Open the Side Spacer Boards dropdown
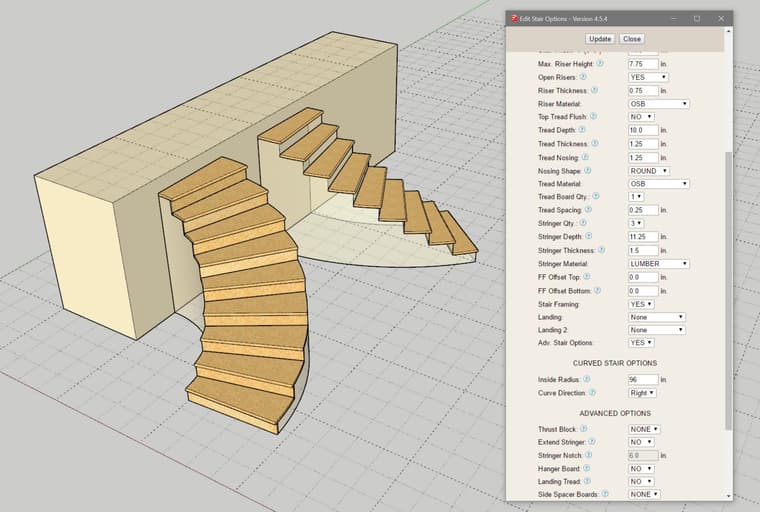Image resolution: width=760 pixels, height=512 pixels. 644,494
